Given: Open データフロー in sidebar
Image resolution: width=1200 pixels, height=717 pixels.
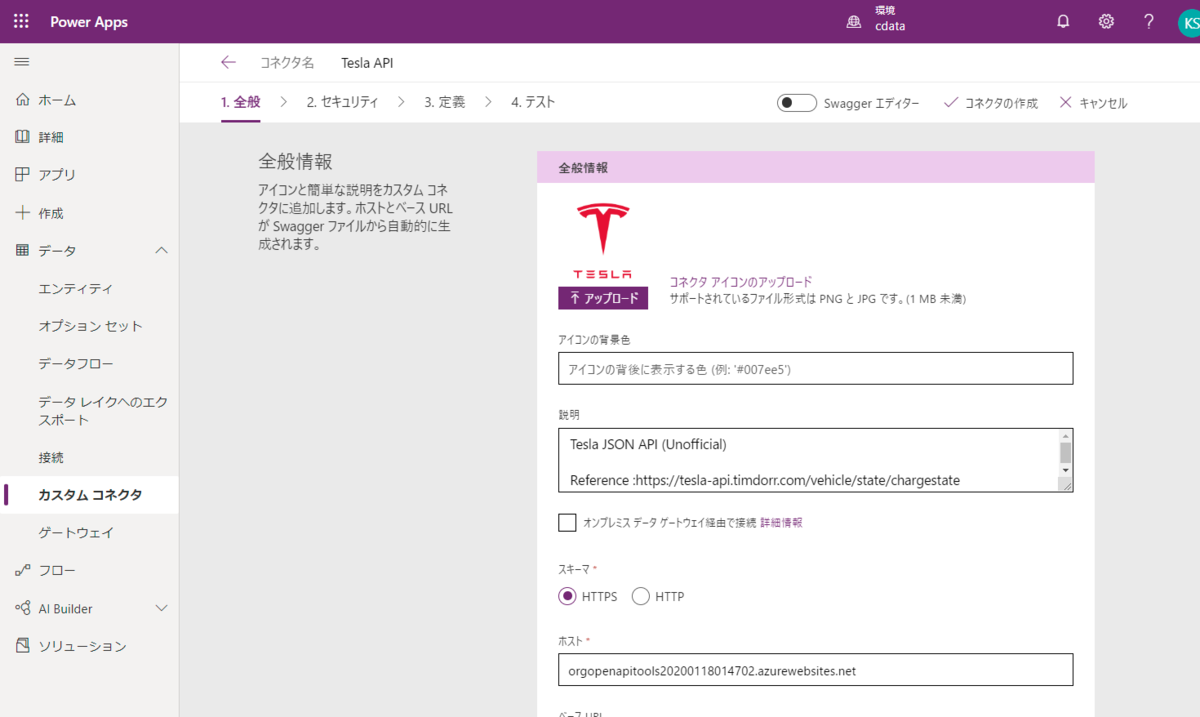Looking at the screenshot, I should coord(76,364).
